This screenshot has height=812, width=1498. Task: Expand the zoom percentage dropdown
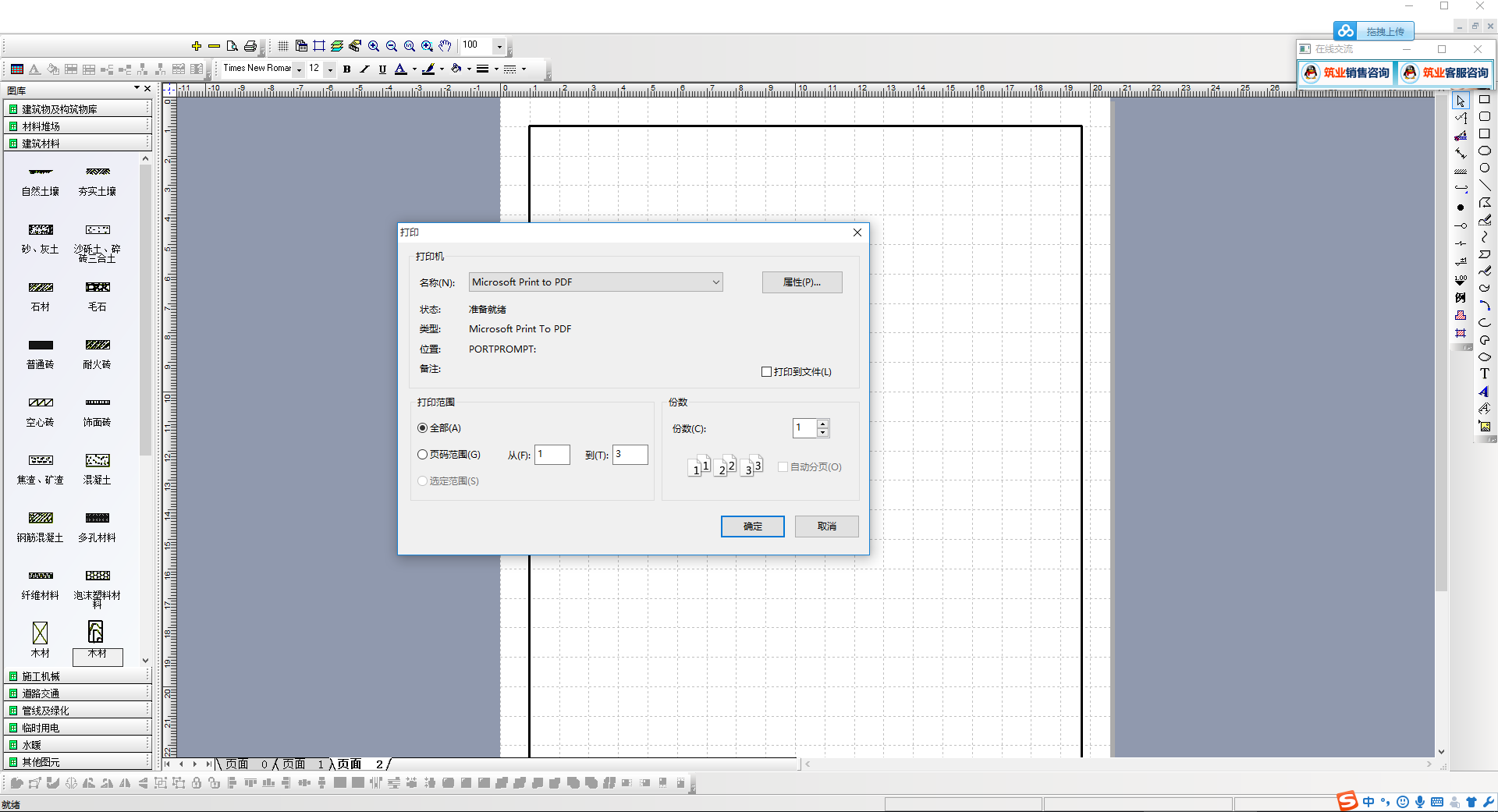coord(499,46)
